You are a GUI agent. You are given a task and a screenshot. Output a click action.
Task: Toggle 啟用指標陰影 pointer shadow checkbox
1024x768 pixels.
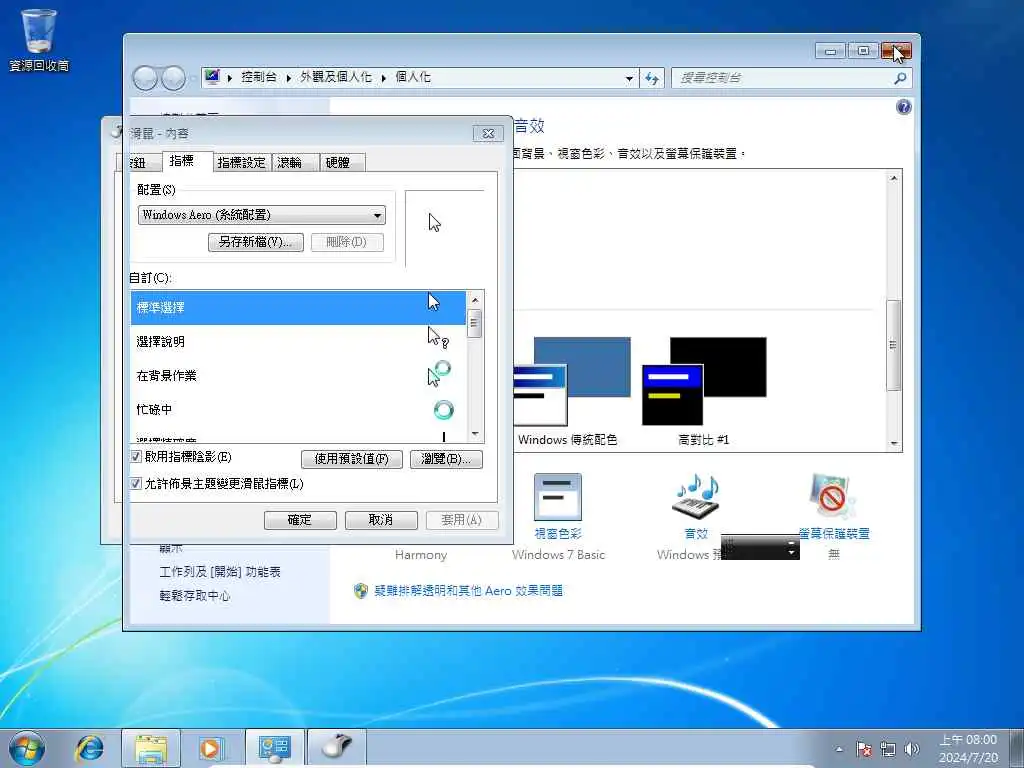tap(136, 456)
